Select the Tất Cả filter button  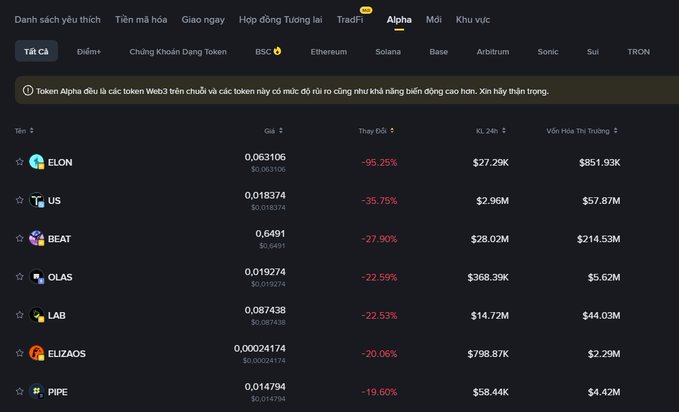(36, 51)
